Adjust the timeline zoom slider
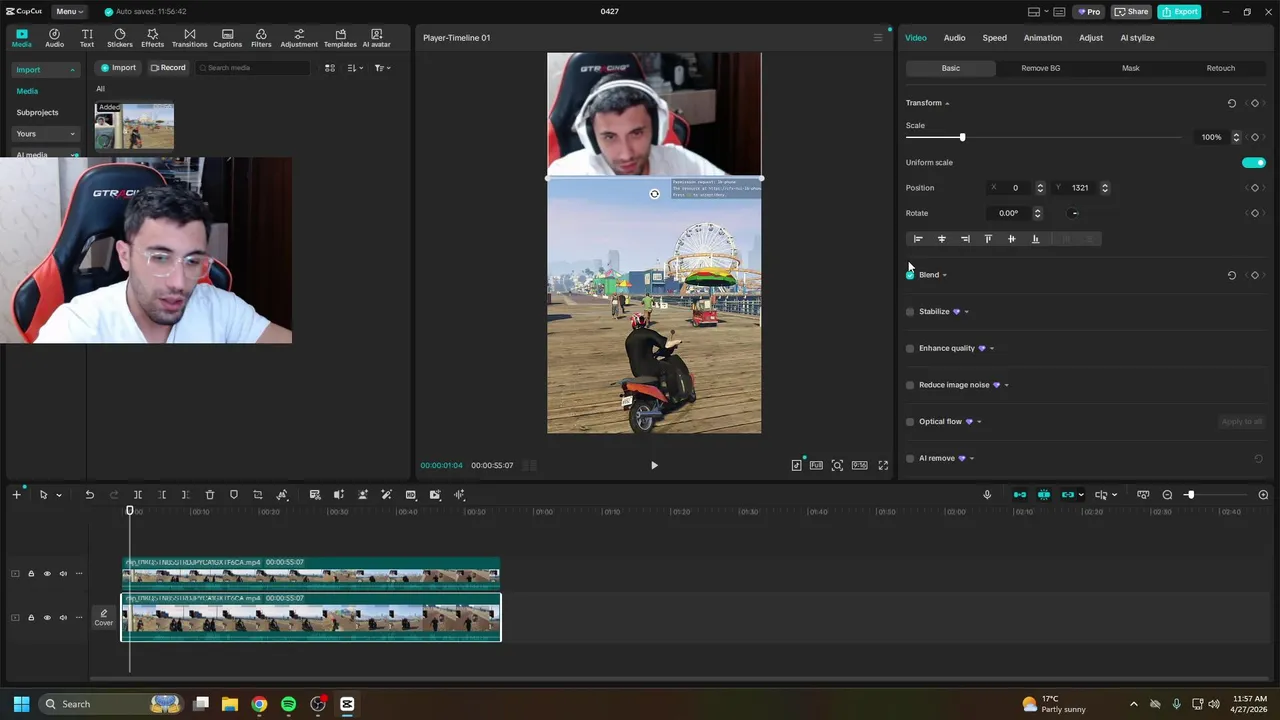Image resolution: width=1280 pixels, height=720 pixels. [x=1190, y=495]
